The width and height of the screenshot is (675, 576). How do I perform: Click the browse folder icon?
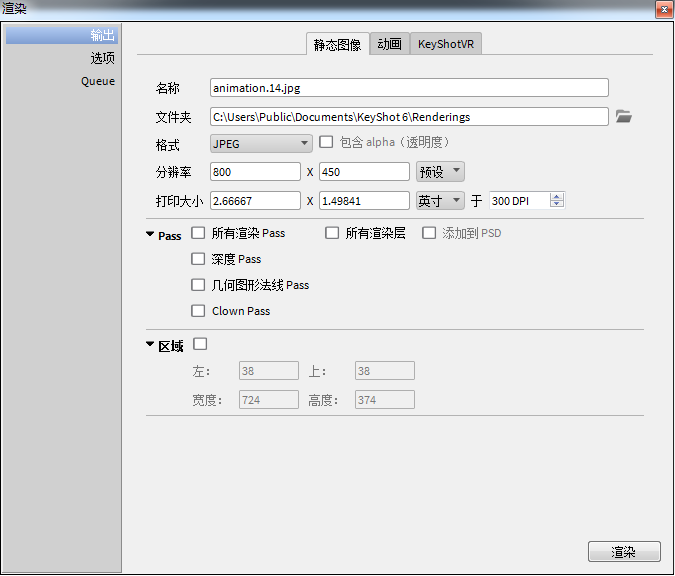point(624,117)
